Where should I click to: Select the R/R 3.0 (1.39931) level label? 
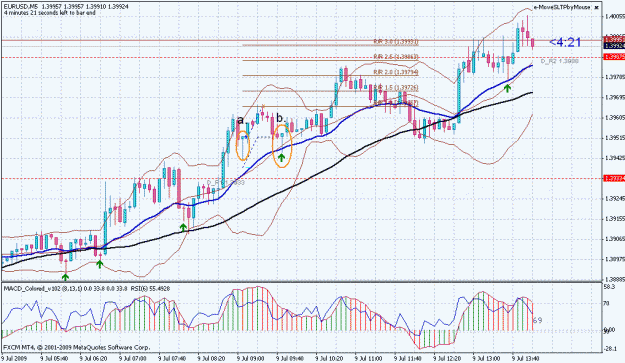[395, 42]
